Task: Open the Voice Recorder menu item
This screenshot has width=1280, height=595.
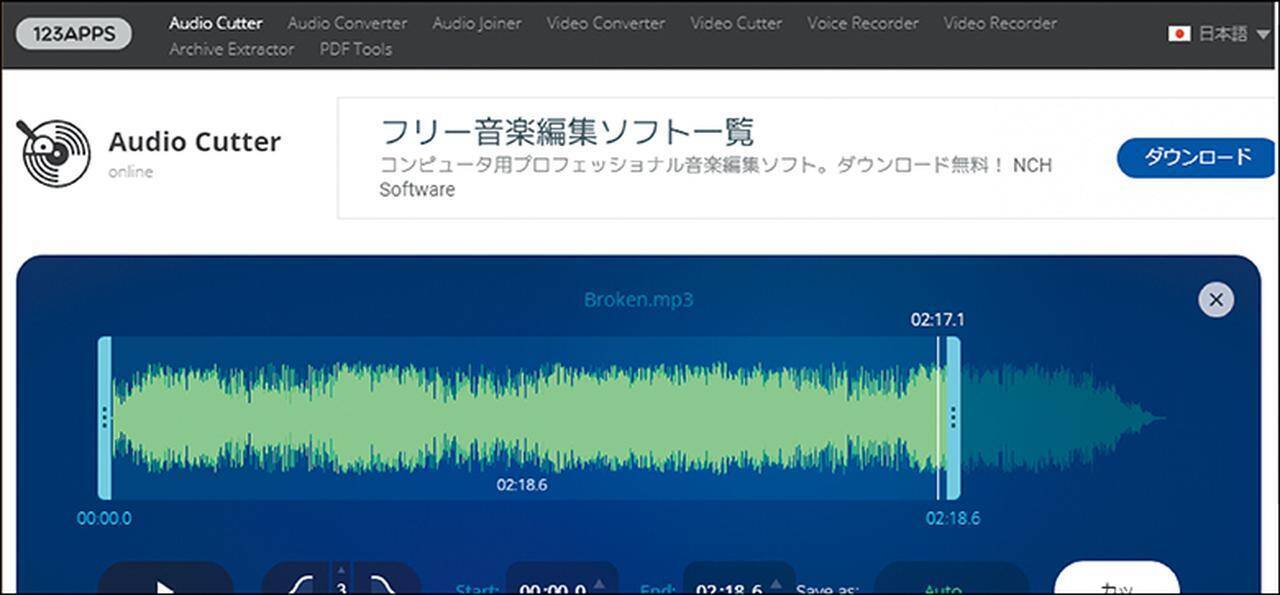Action: (862, 22)
